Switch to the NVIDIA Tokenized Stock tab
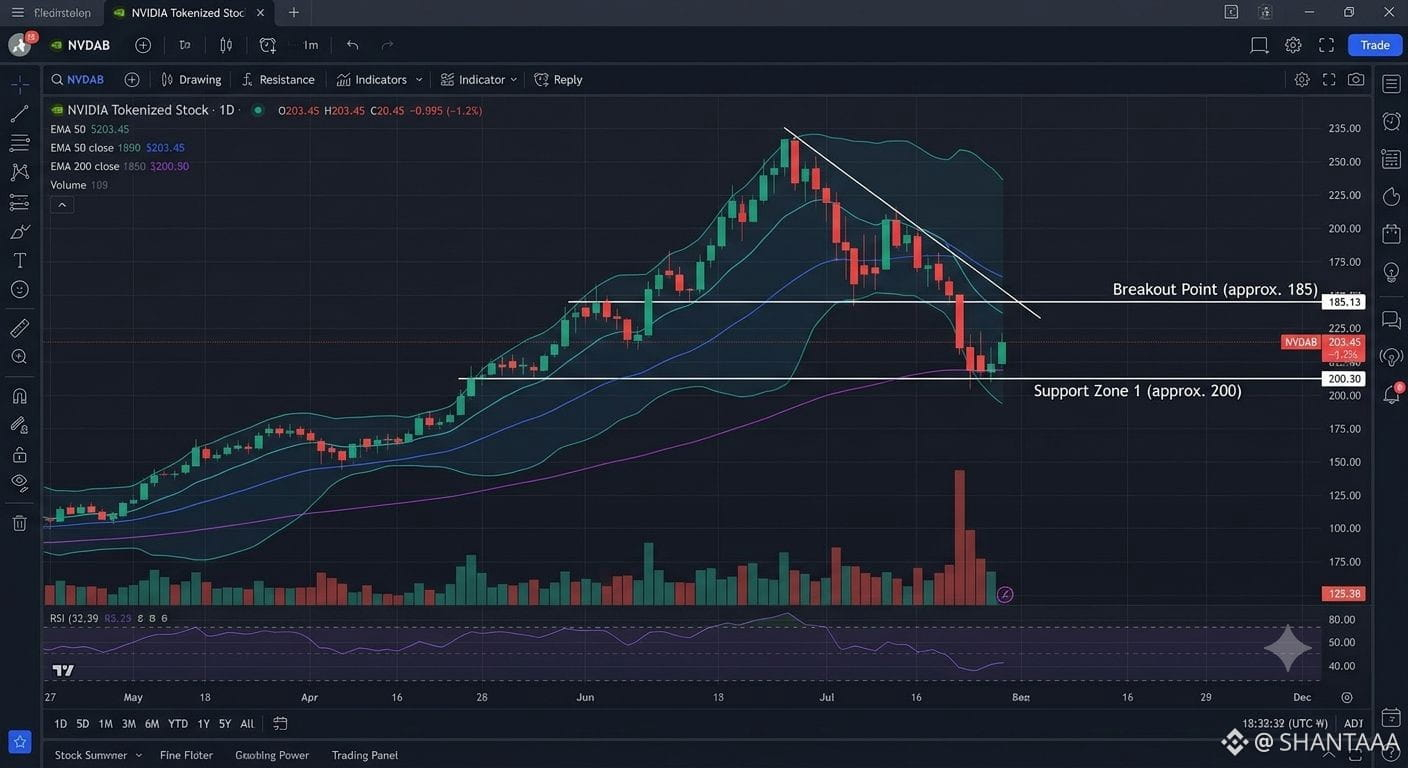 pyautogui.click(x=187, y=13)
